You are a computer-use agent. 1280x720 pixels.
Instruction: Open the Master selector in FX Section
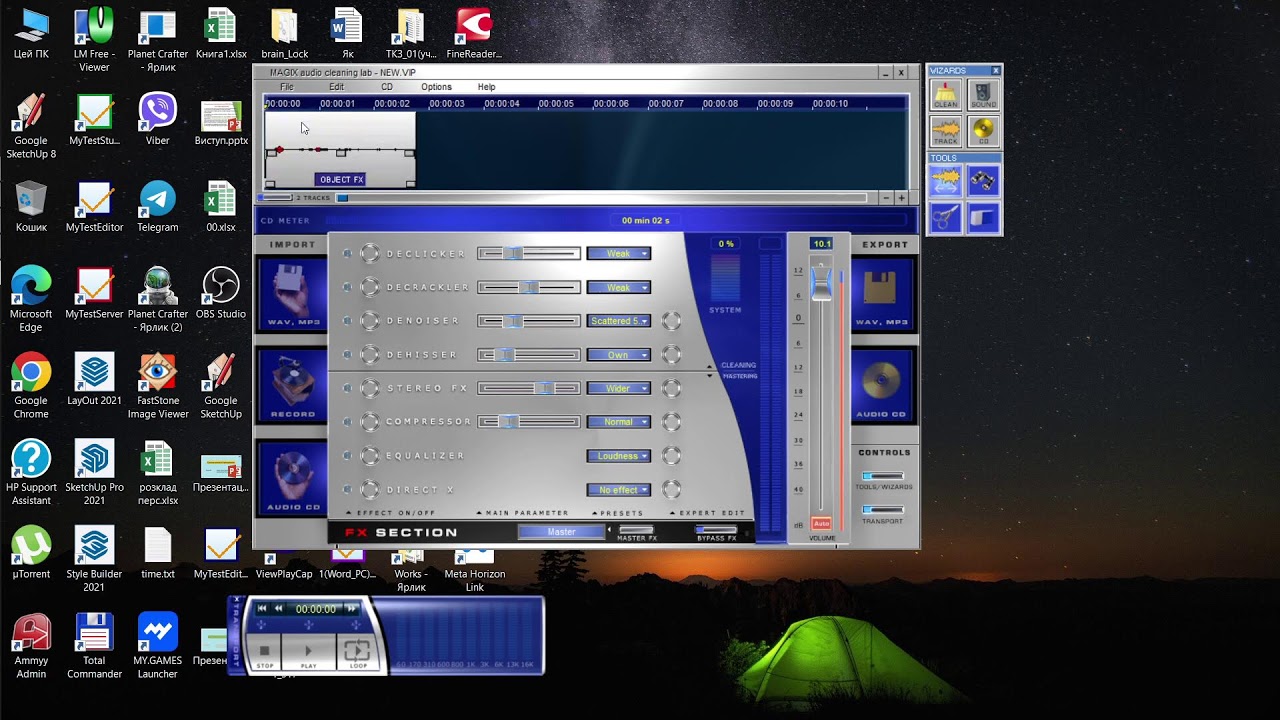tap(562, 532)
